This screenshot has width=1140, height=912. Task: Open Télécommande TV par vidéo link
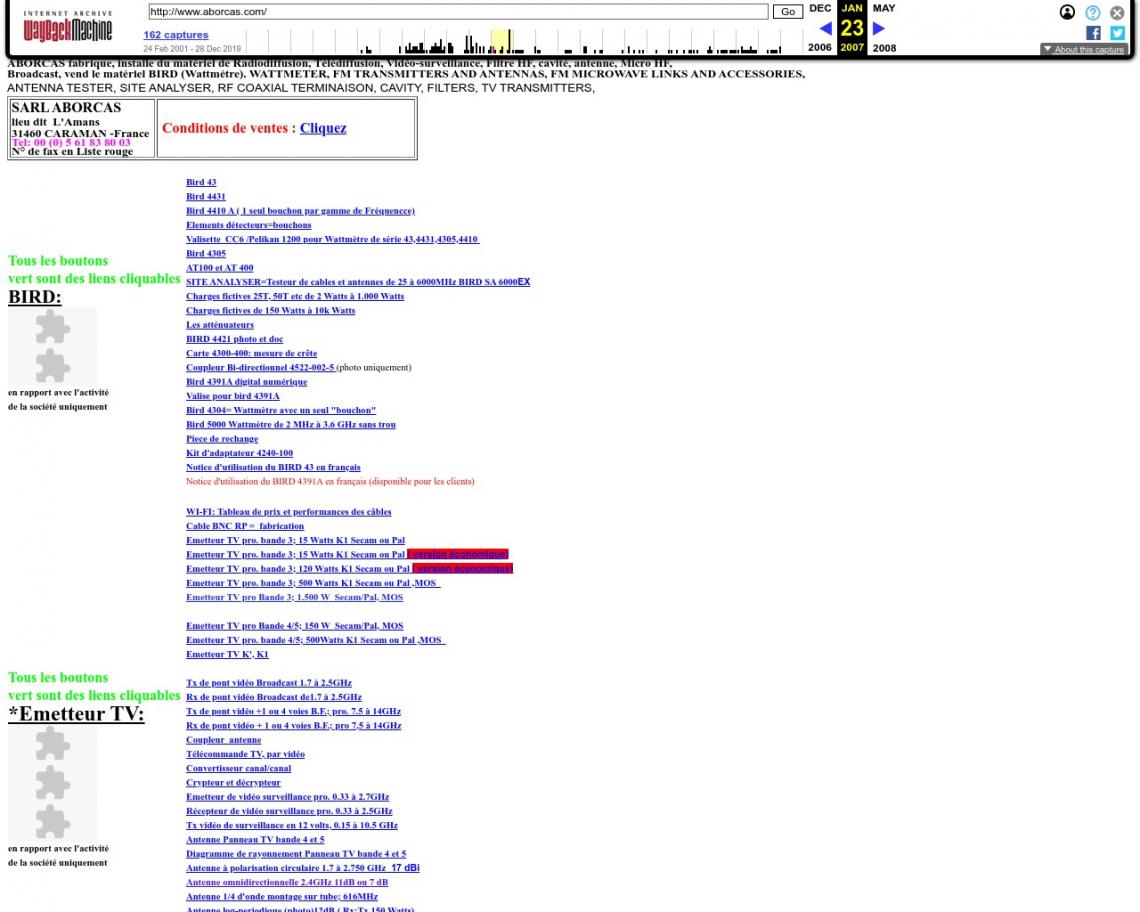point(245,754)
